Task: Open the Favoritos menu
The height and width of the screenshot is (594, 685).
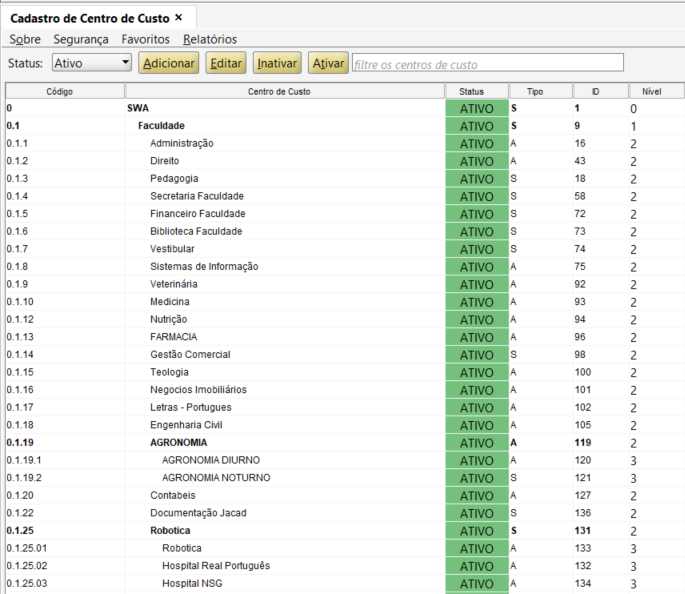Action: [x=145, y=39]
